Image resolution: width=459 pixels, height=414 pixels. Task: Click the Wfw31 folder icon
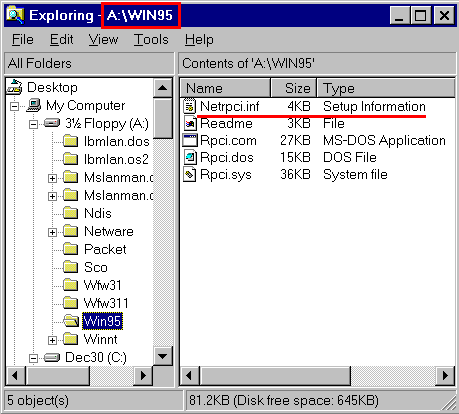(x=70, y=285)
